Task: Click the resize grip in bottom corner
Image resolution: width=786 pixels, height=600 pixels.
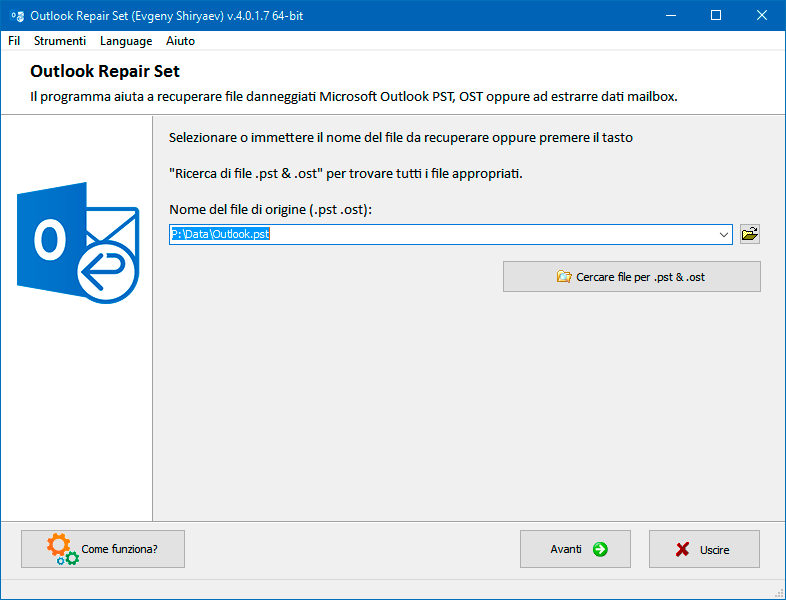Action: pyautogui.click(x=779, y=593)
